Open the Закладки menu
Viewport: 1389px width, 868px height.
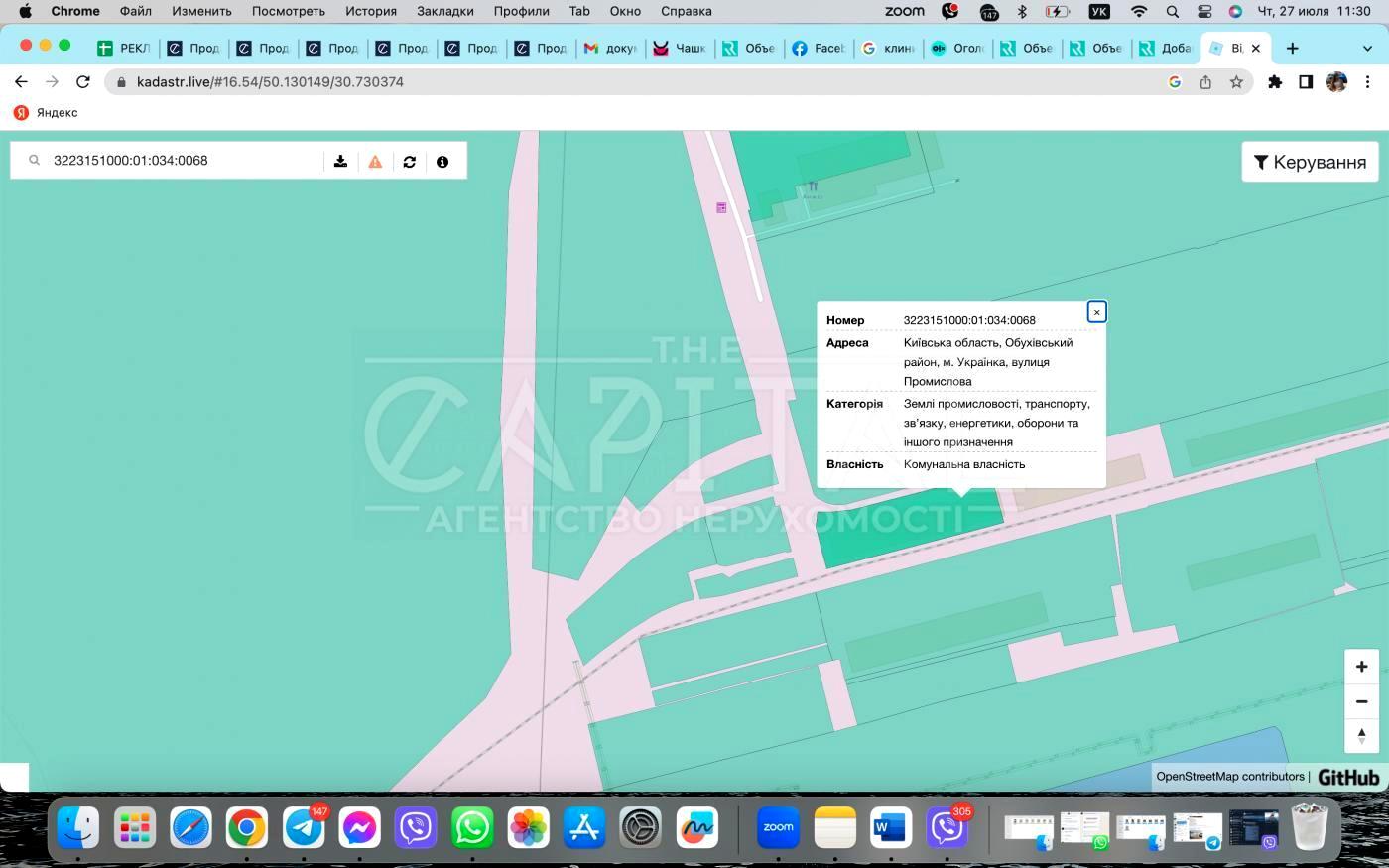444,11
